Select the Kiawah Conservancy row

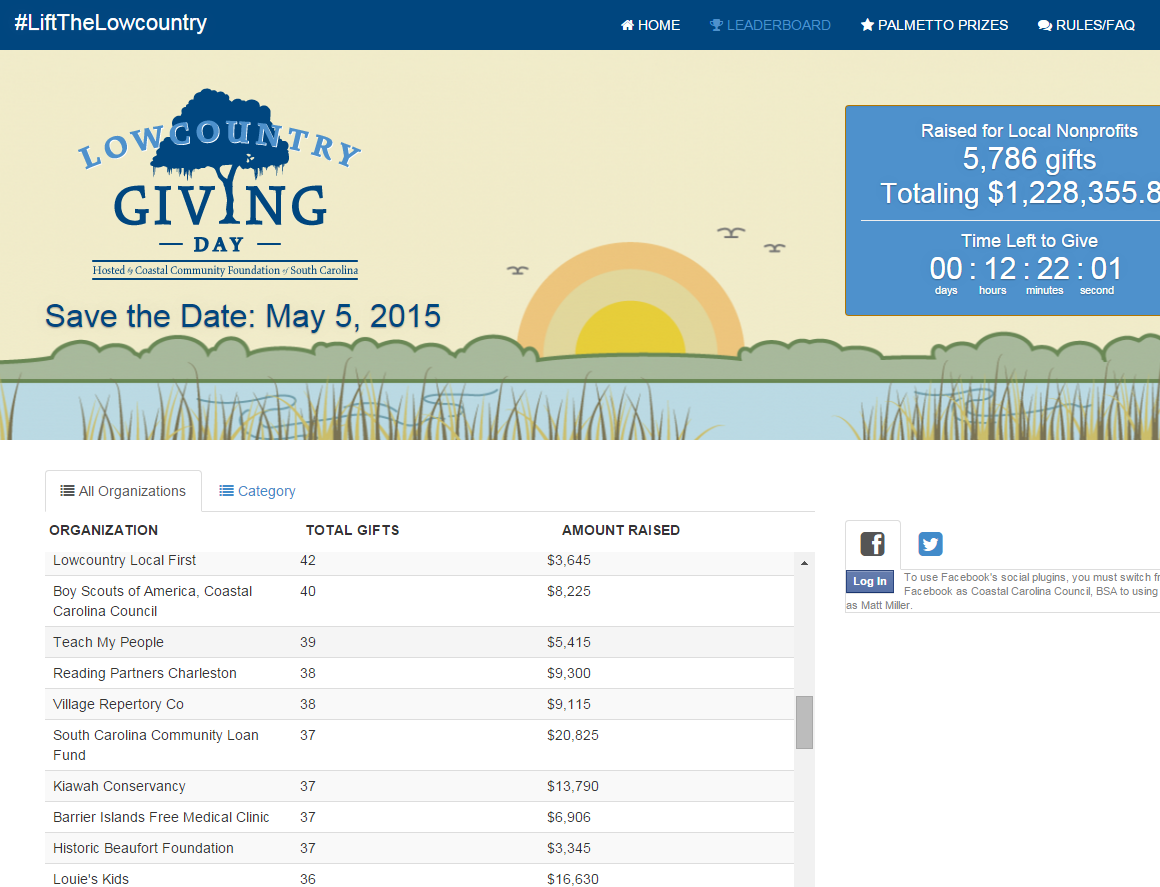pos(419,786)
